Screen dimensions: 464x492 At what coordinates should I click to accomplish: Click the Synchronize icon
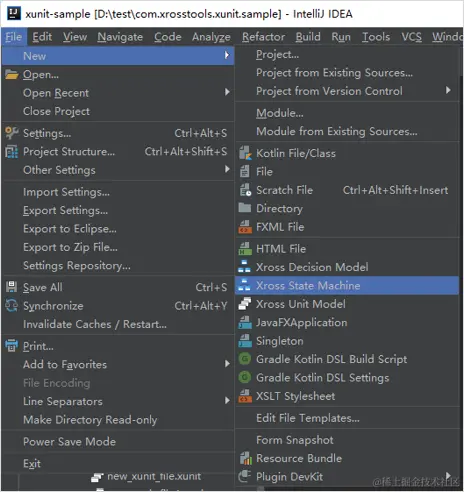click(x=12, y=306)
